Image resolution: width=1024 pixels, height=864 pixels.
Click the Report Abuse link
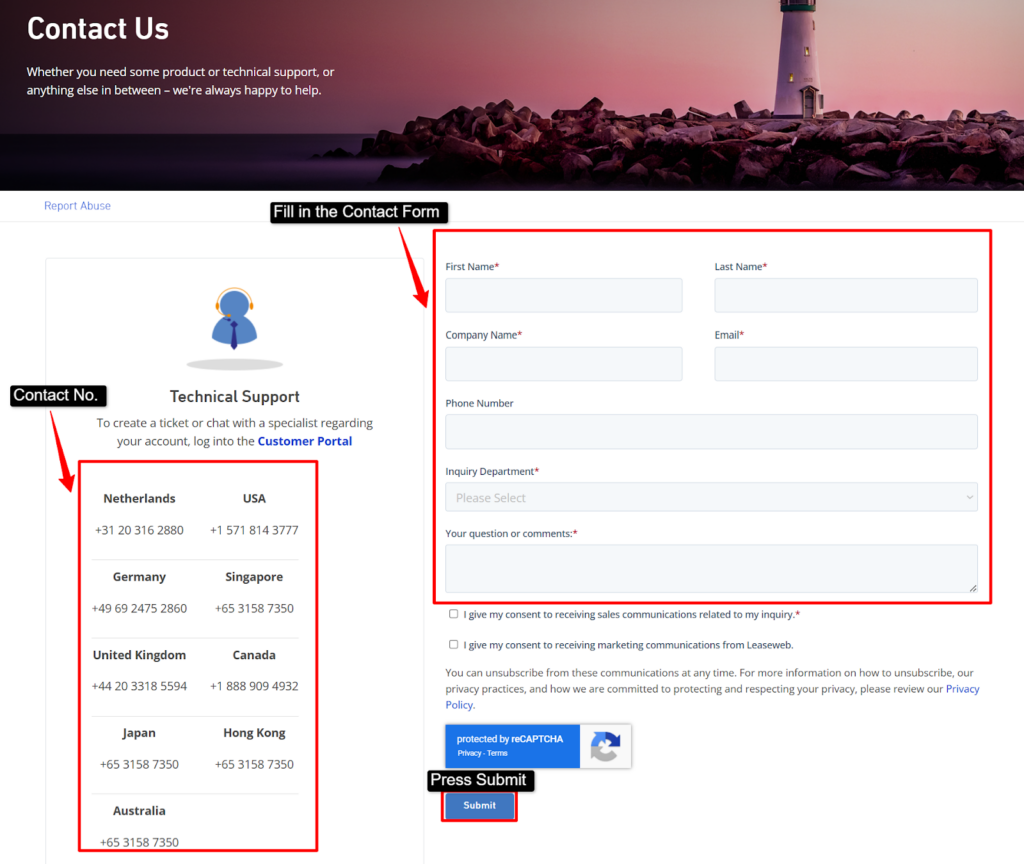(x=77, y=206)
